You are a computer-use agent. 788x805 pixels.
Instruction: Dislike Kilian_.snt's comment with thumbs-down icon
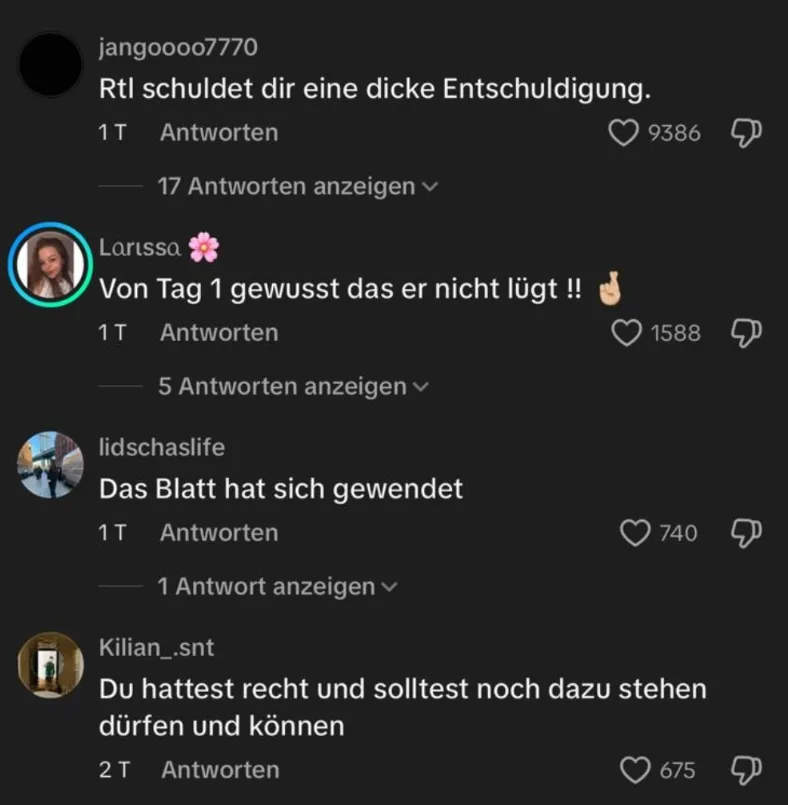(x=746, y=770)
